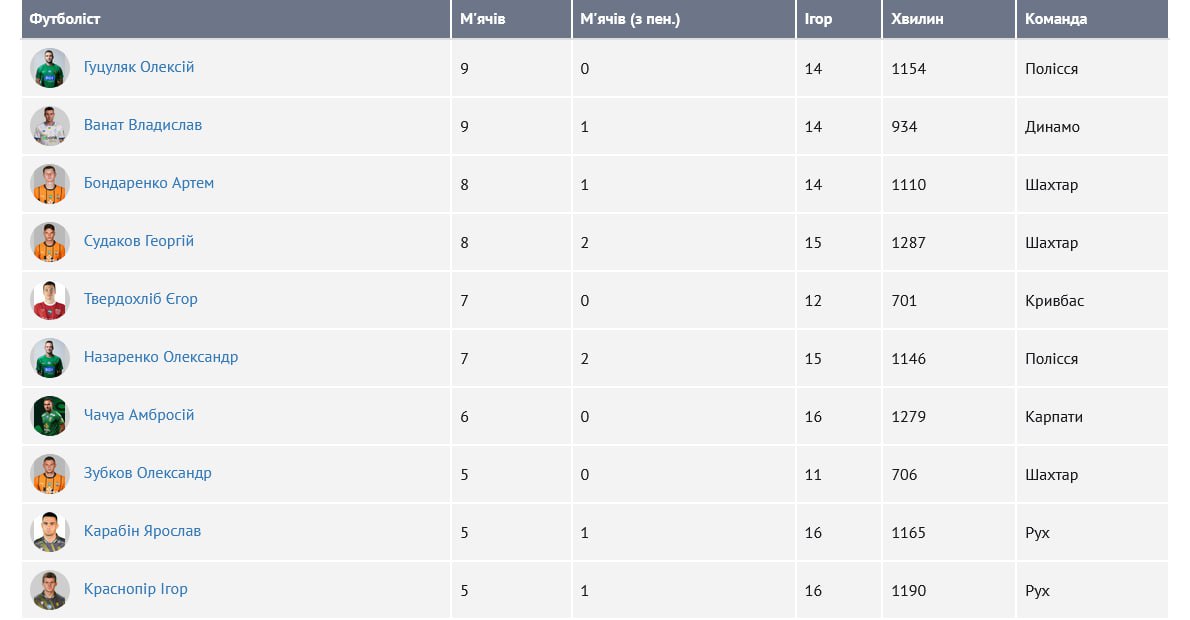This screenshot has height=620, width=1190.
Task: Sort by Ігор column header
Action: (818, 19)
